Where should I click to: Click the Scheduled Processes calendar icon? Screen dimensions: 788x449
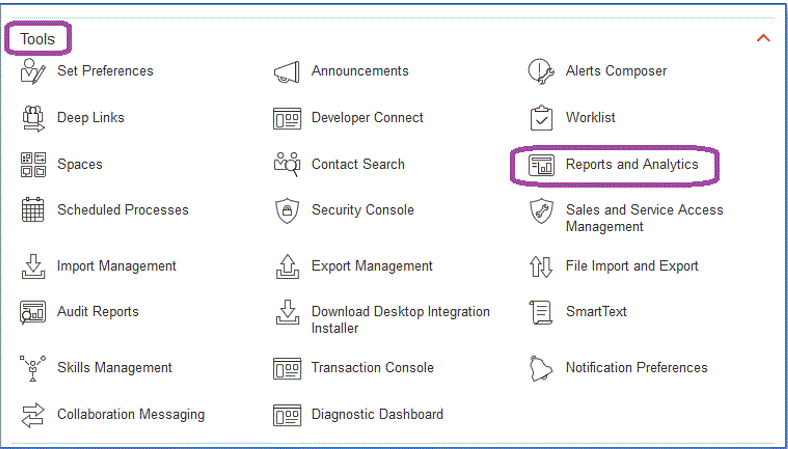point(33,211)
